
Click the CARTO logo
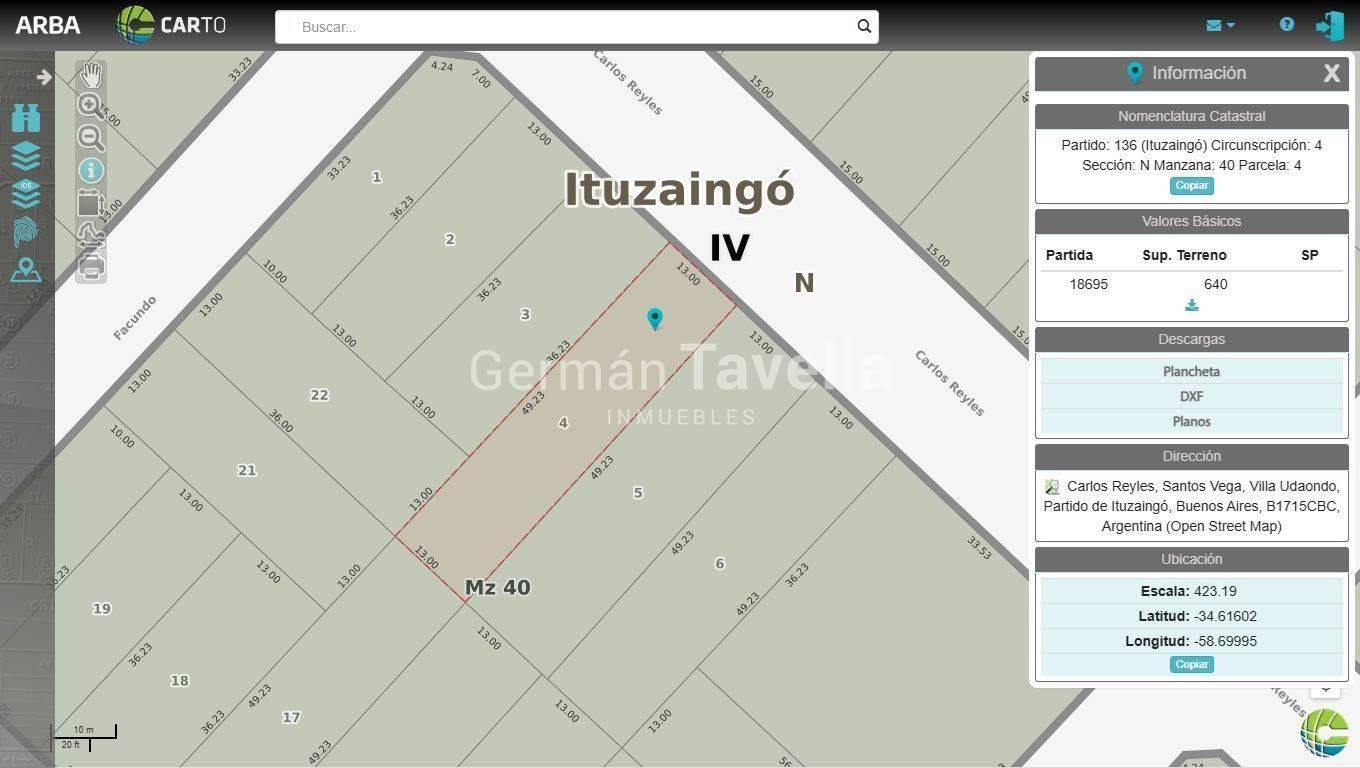click(x=171, y=25)
